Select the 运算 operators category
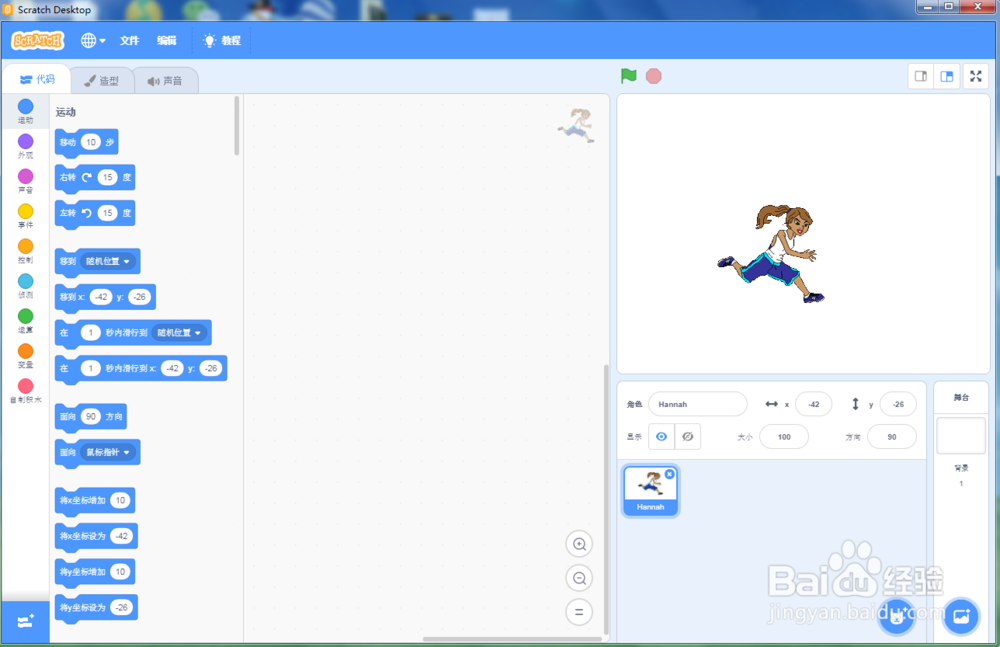1000x647 pixels. [x=26, y=322]
